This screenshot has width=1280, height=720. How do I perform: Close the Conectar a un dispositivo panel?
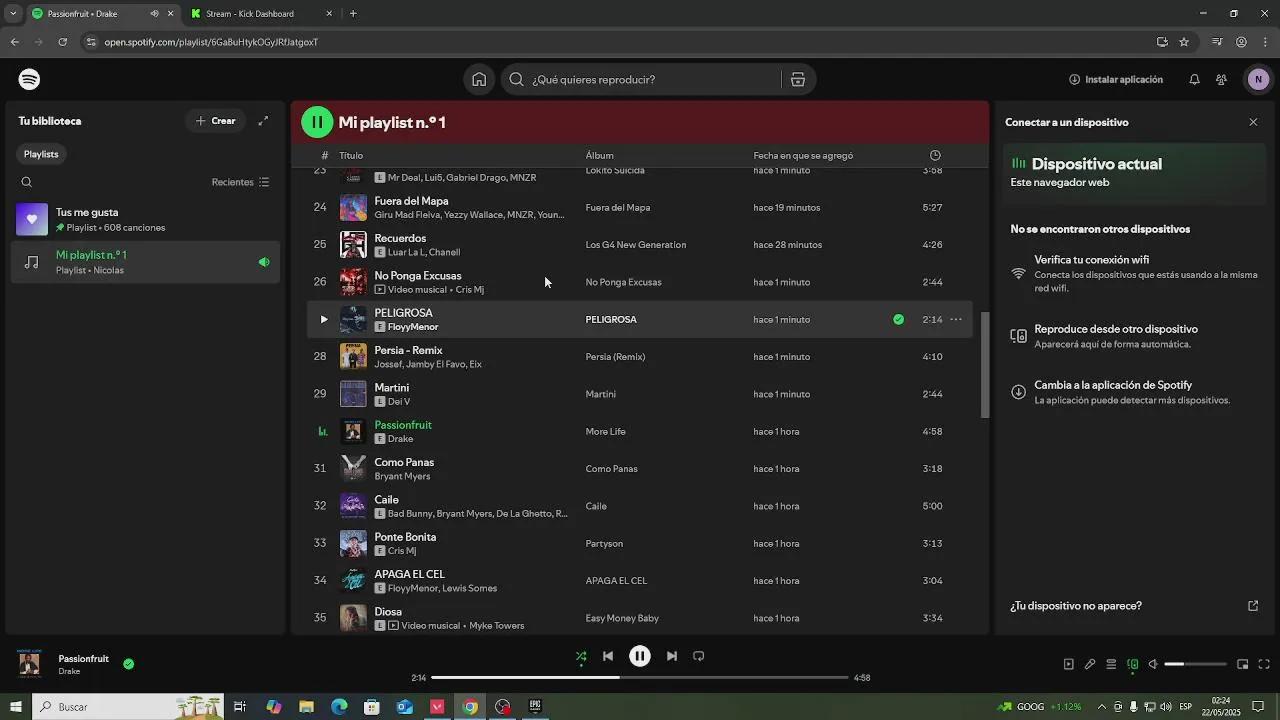point(1253,122)
